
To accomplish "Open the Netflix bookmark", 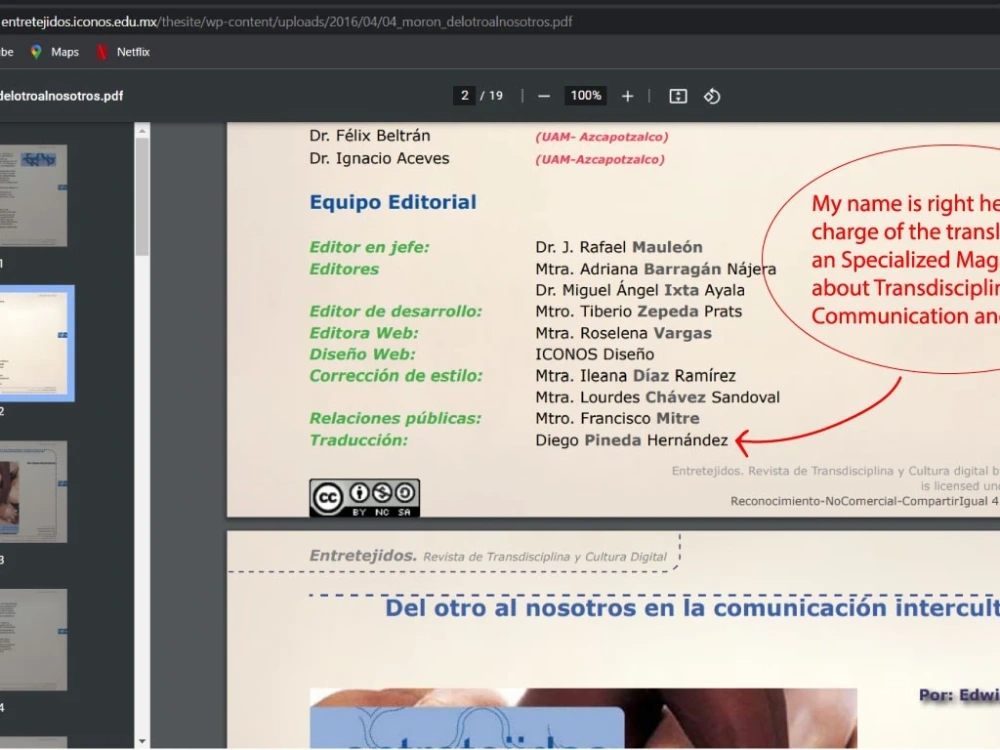I will click(x=123, y=52).
